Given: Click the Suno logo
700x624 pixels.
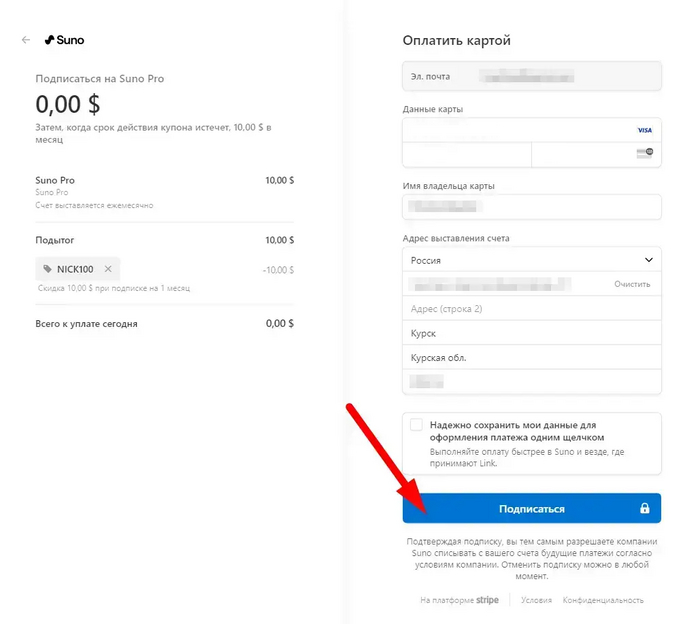Looking at the screenshot, I should point(64,41).
